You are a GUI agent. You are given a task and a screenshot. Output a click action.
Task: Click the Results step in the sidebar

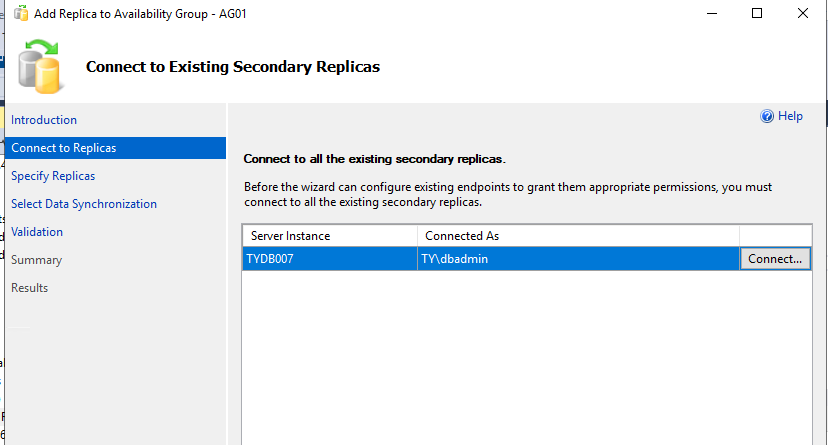pyautogui.click(x=29, y=288)
